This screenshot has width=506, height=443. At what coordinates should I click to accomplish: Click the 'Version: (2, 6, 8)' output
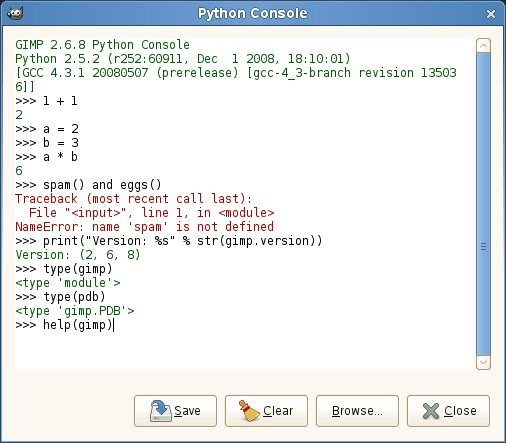coord(78,255)
